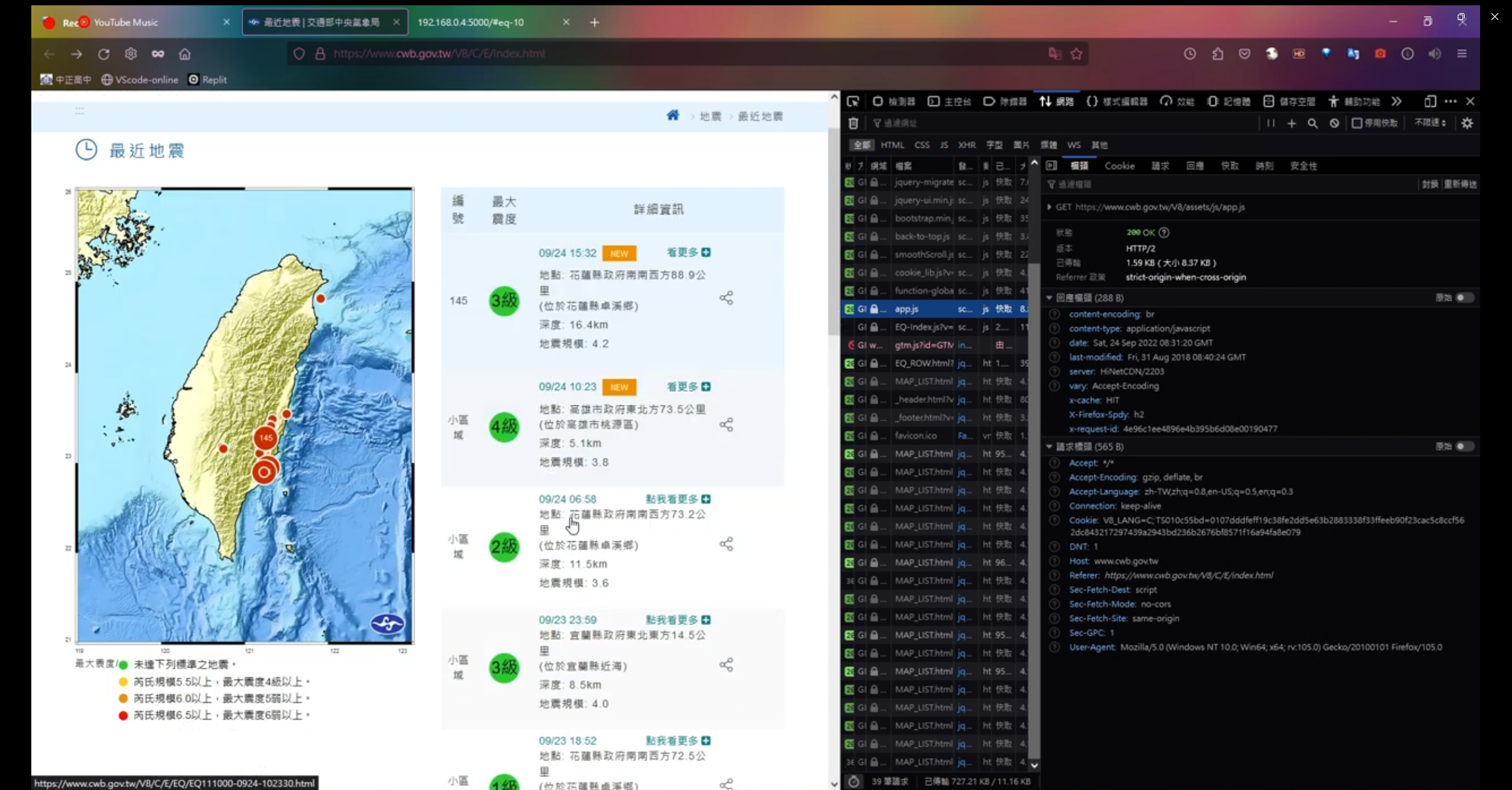1512x790 pixels.
Task: Clear network log with trash icon
Action: tap(853, 123)
